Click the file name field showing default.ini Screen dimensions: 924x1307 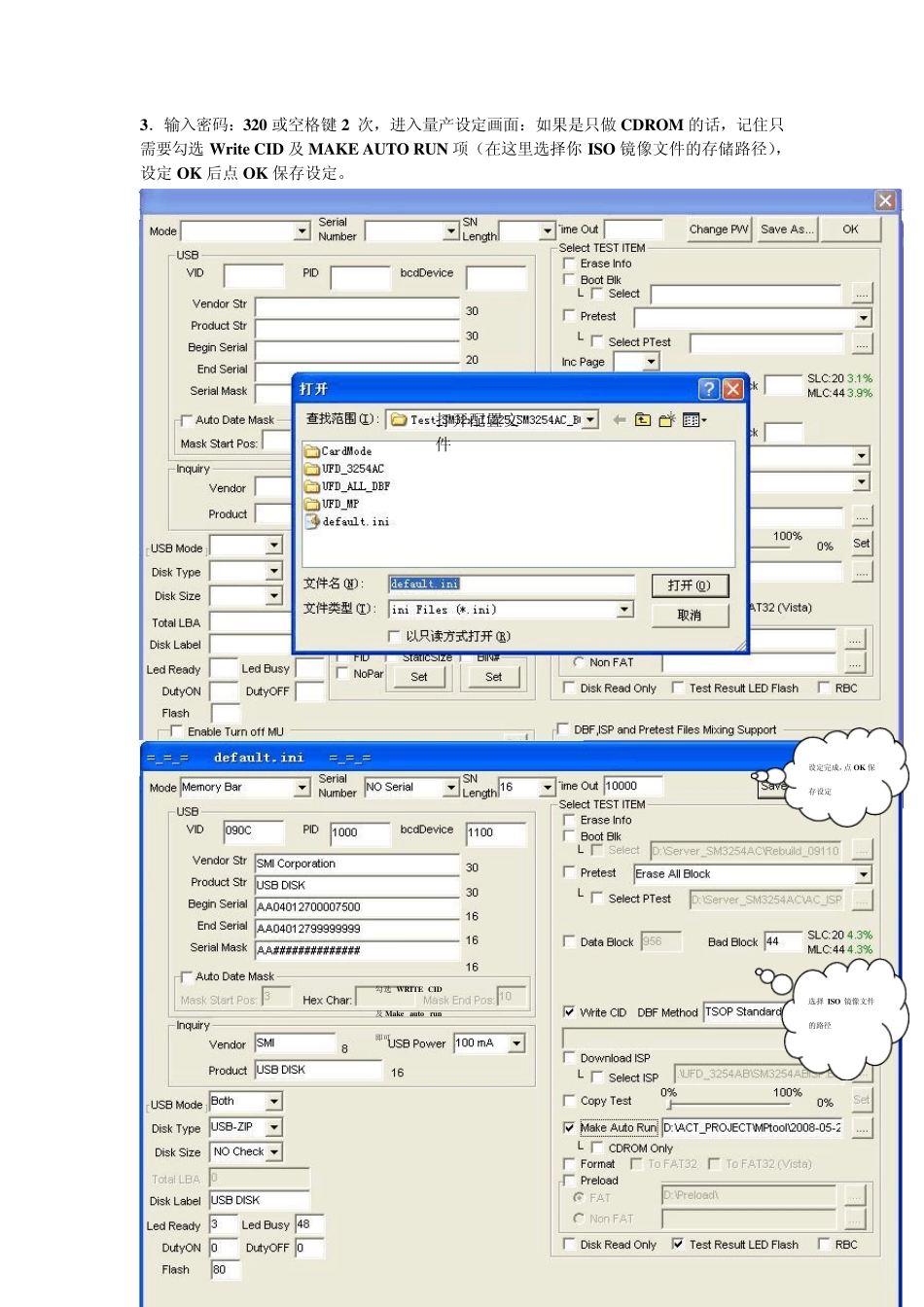click(511, 583)
